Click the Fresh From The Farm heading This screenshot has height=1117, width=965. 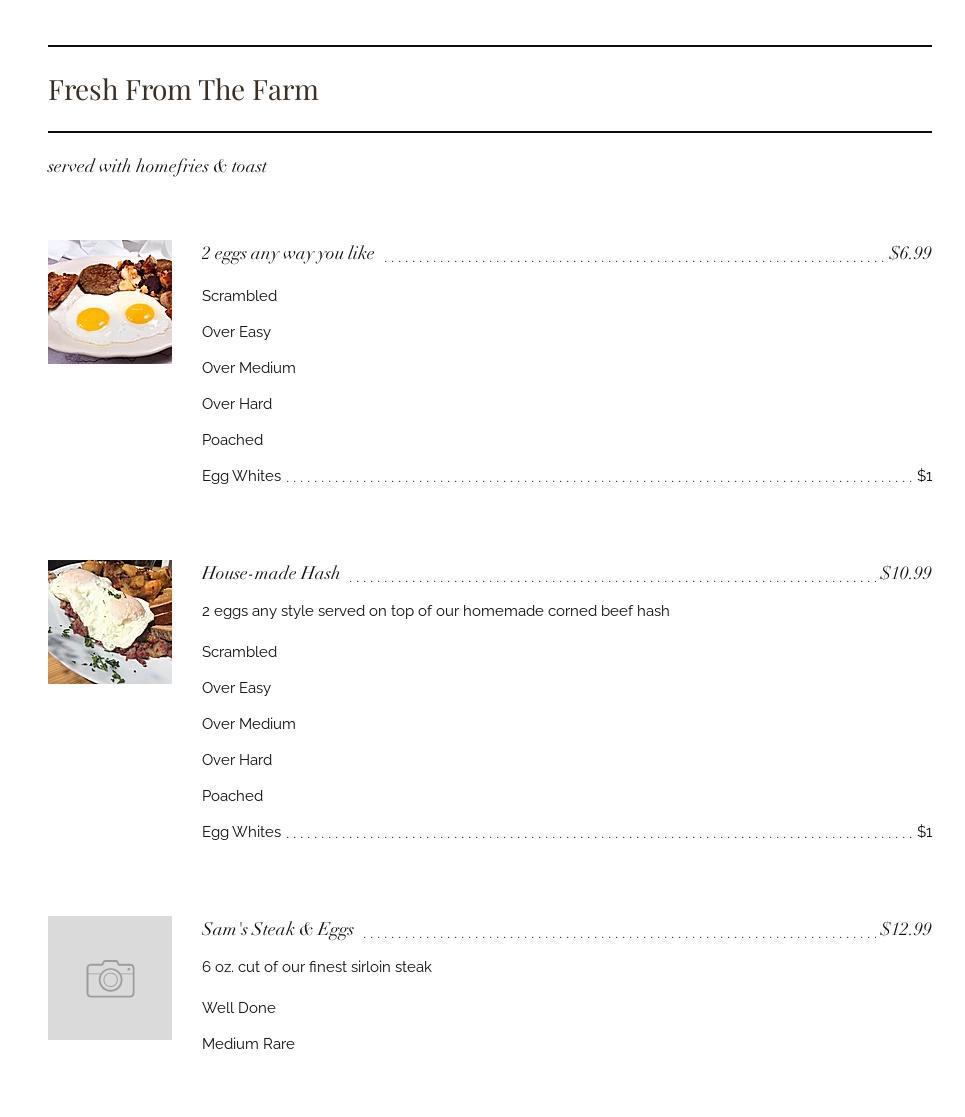183,90
